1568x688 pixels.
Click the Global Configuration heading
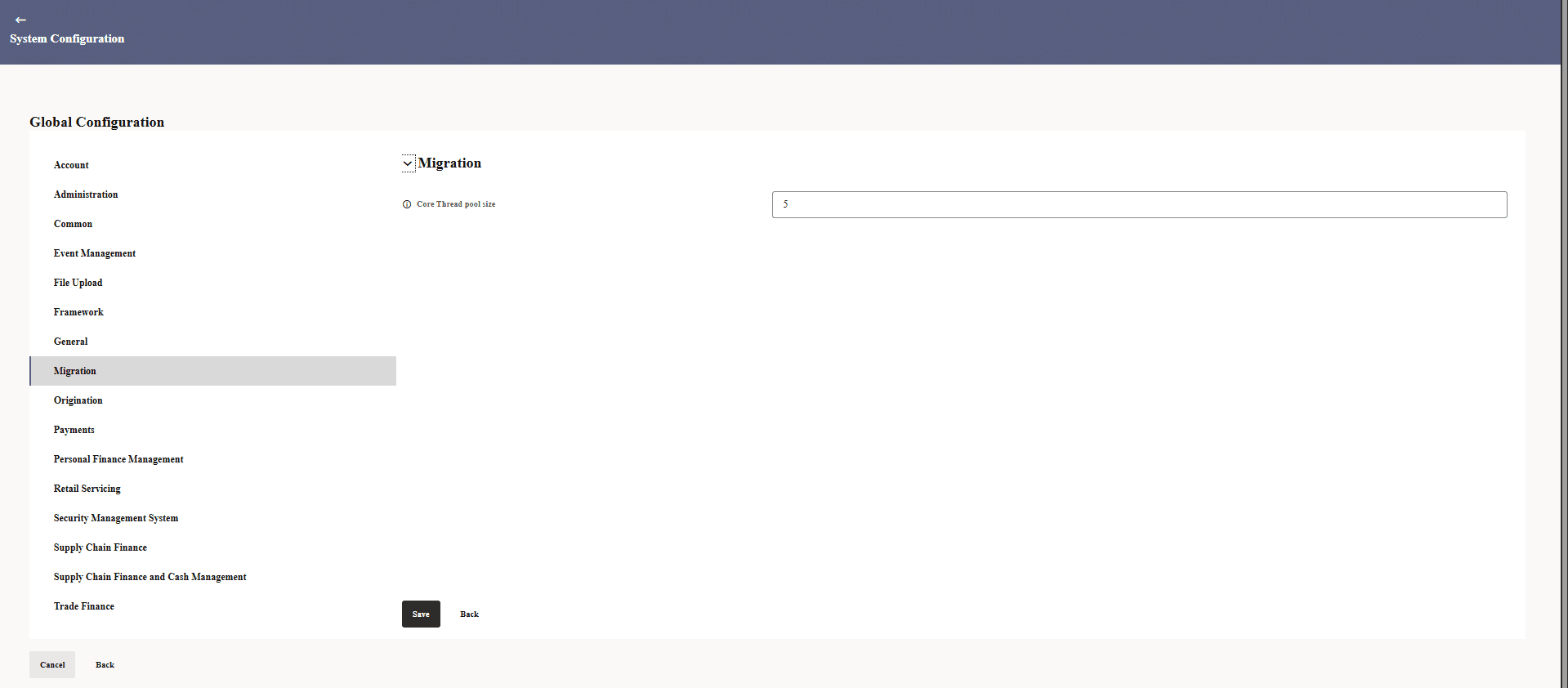96,122
